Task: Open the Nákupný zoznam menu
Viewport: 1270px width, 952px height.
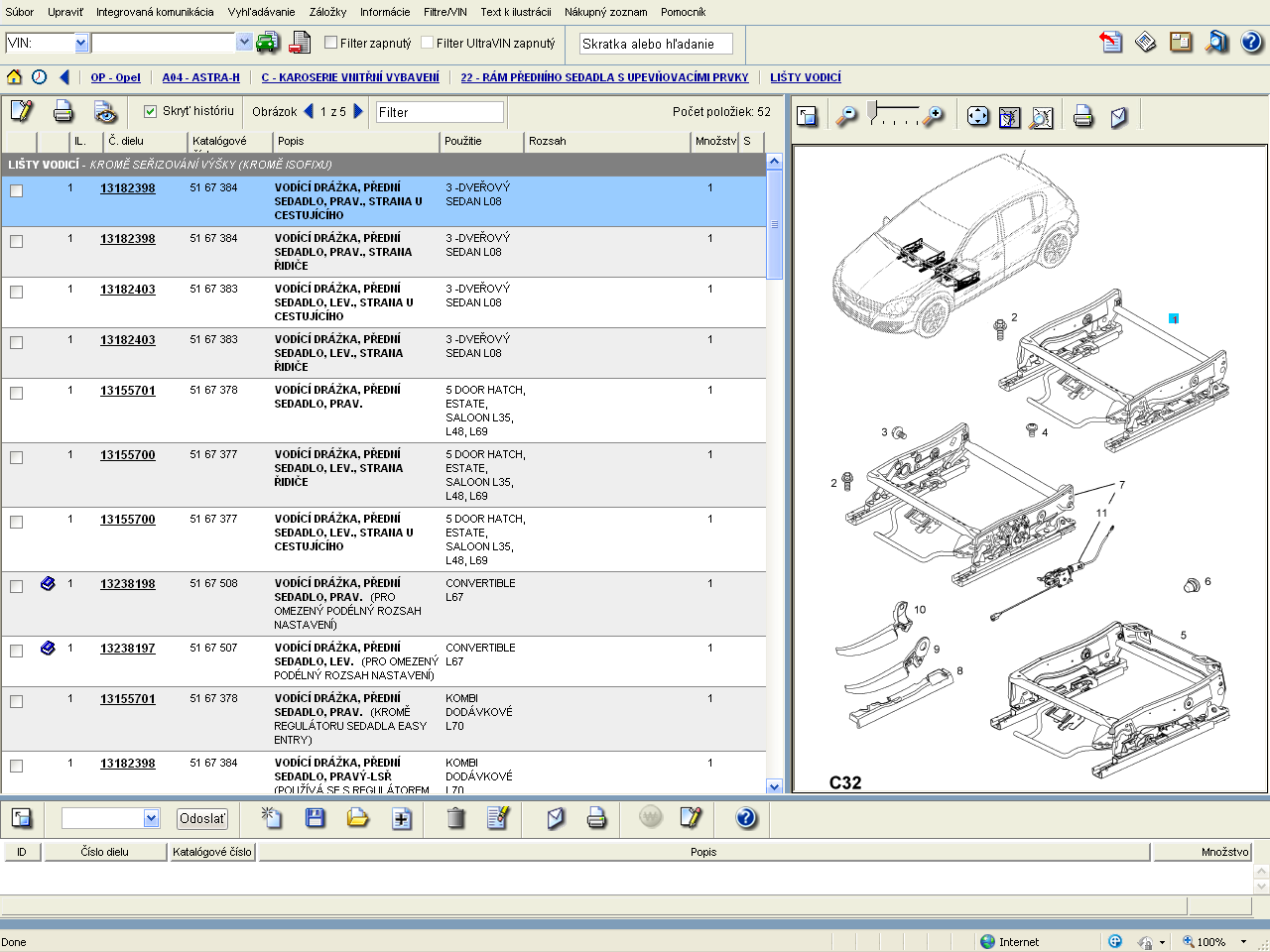Action: (x=605, y=12)
